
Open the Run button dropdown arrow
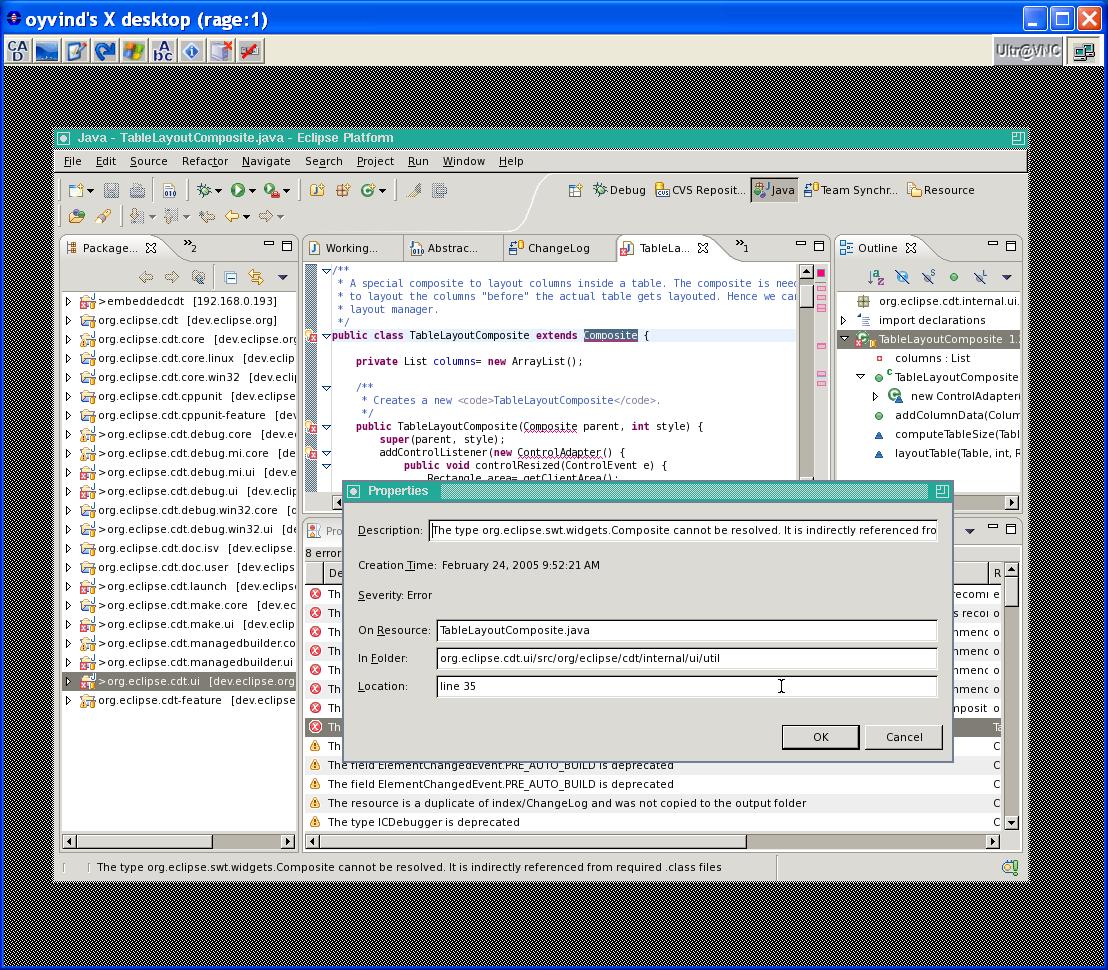(x=252, y=191)
